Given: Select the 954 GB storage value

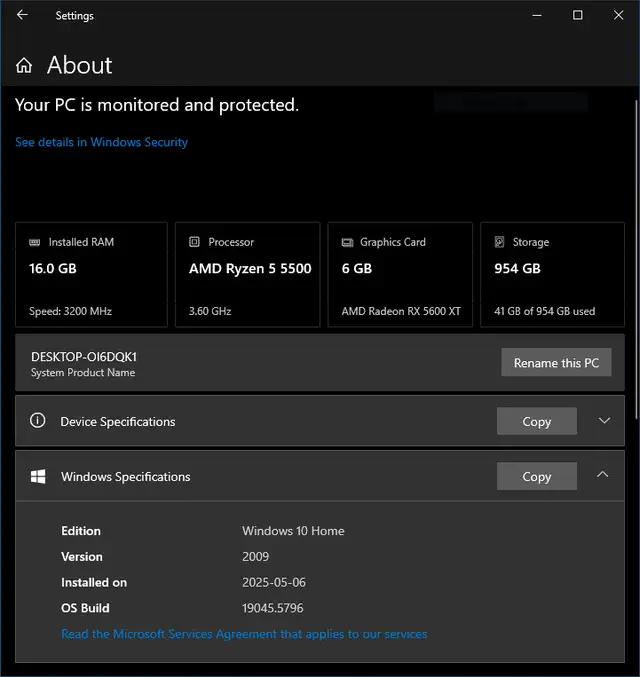Looking at the screenshot, I should click(517, 269).
